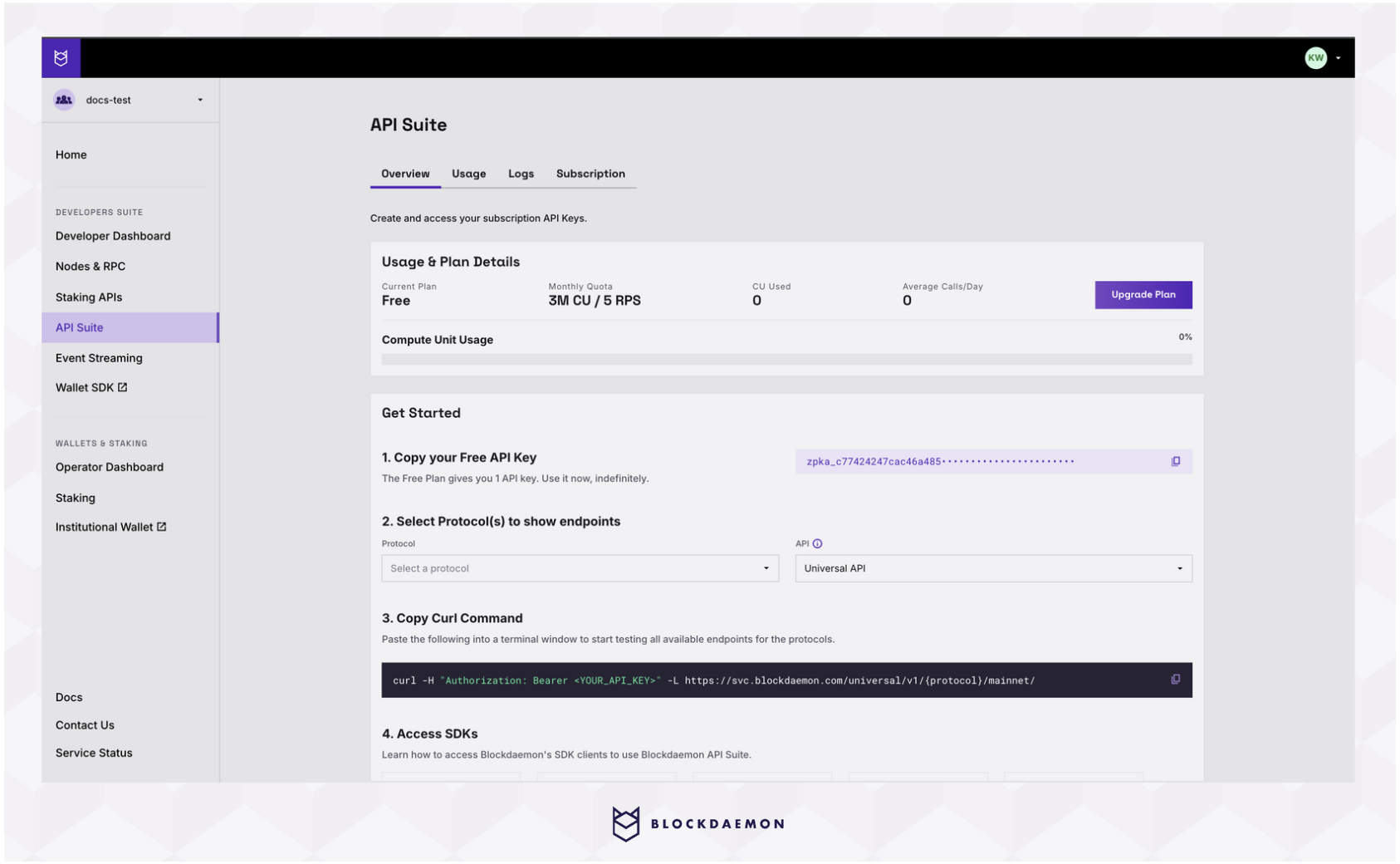This screenshot has width=1400, height=864.
Task: Click external-link icon beside Institutional Wallet
Action: click(x=161, y=527)
